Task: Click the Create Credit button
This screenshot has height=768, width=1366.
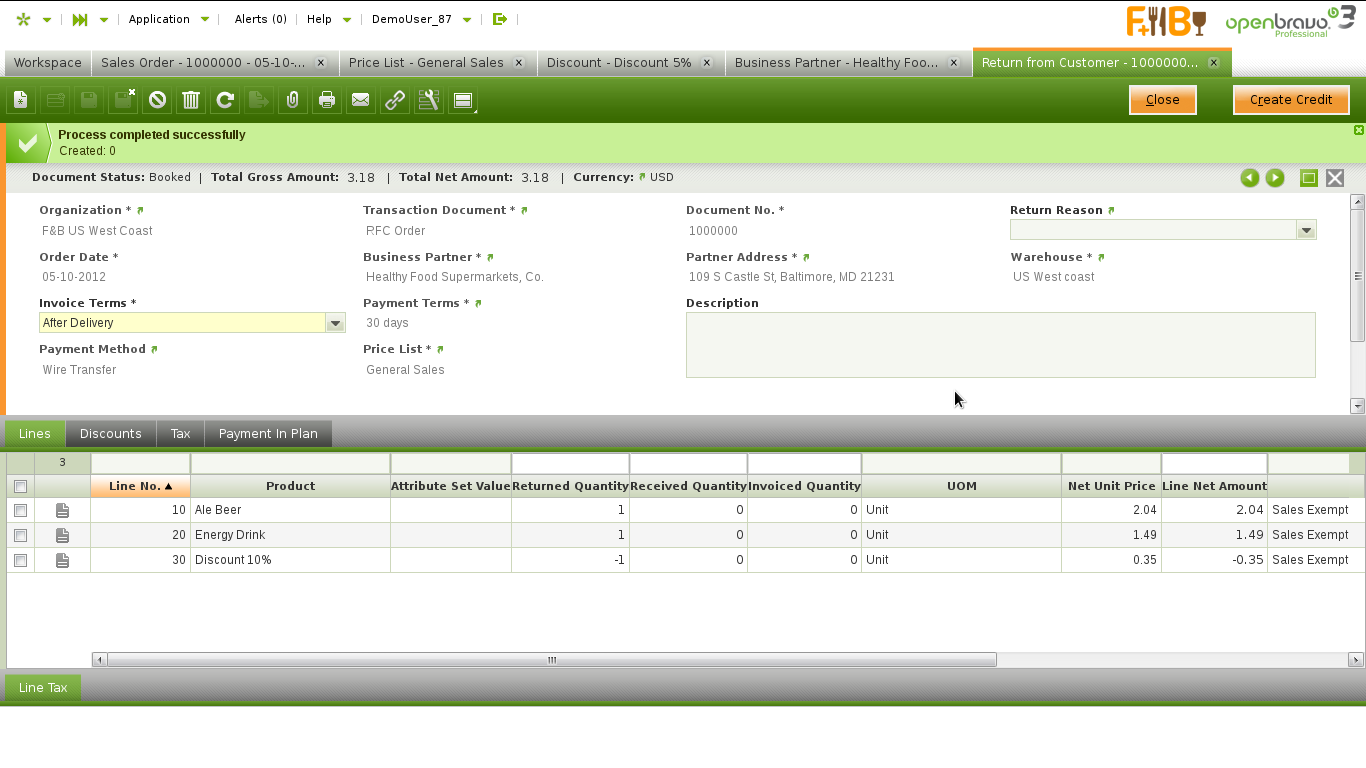Action: click(1290, 100)
